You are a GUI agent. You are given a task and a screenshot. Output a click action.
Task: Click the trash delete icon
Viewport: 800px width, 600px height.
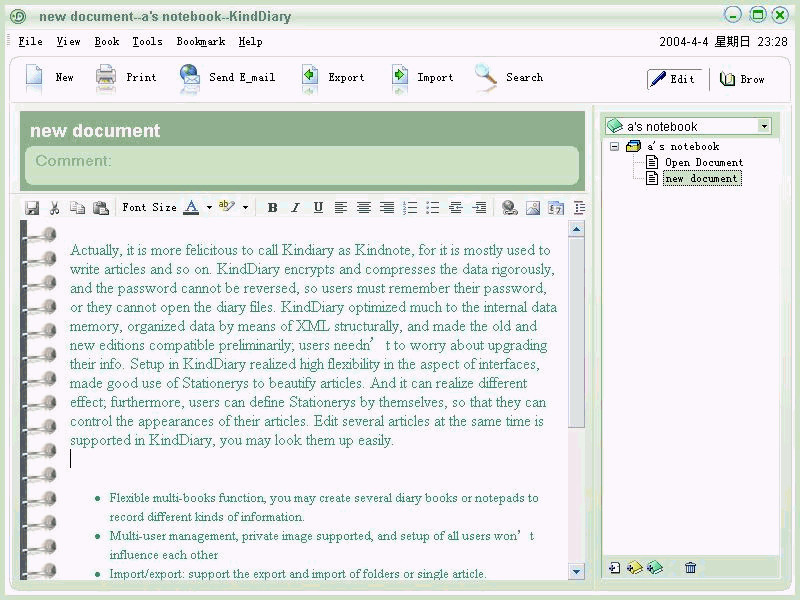coord(690,567)
